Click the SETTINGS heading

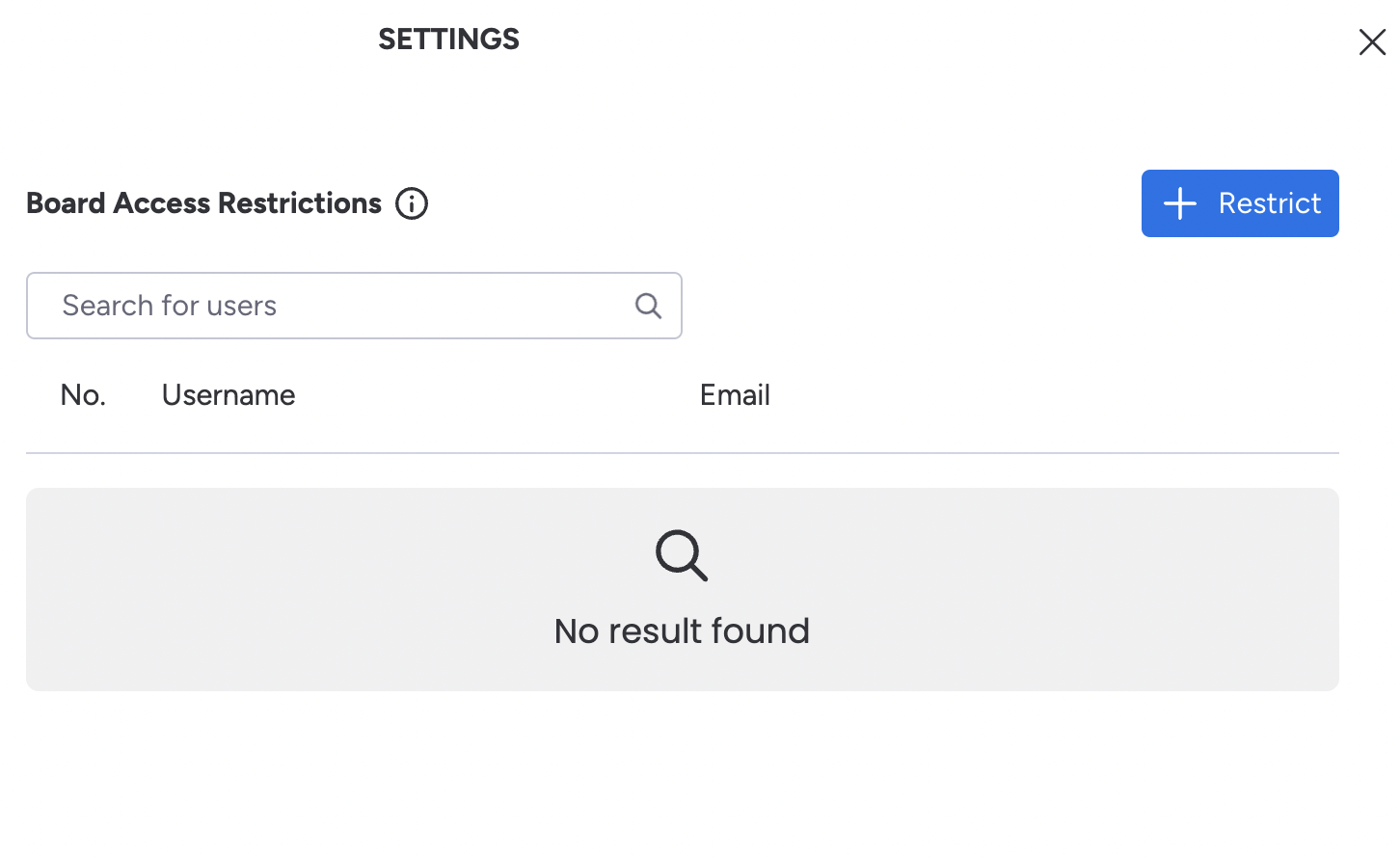(x=448, y=39)
